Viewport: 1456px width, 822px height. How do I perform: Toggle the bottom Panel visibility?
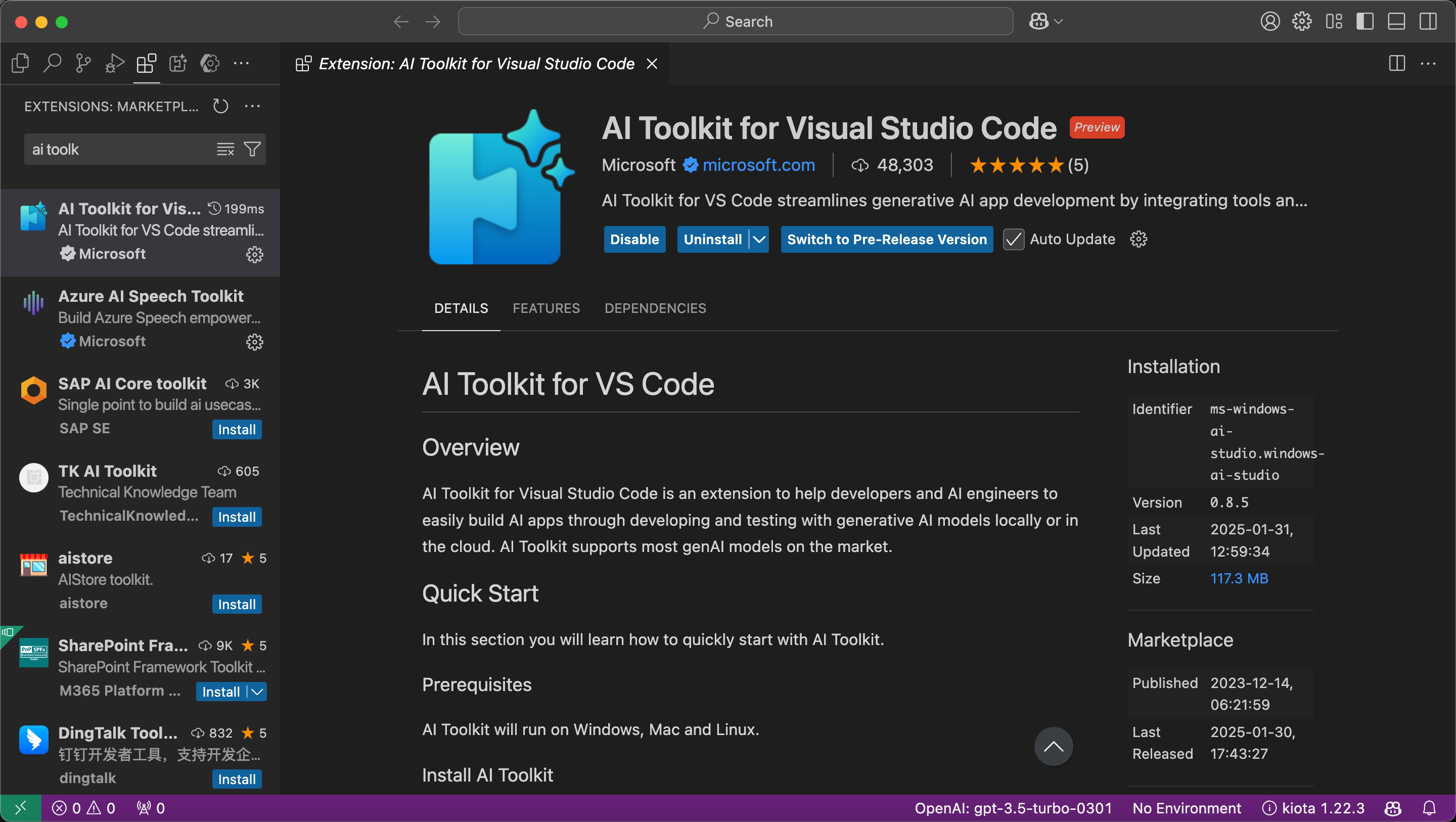(1396, 21)
